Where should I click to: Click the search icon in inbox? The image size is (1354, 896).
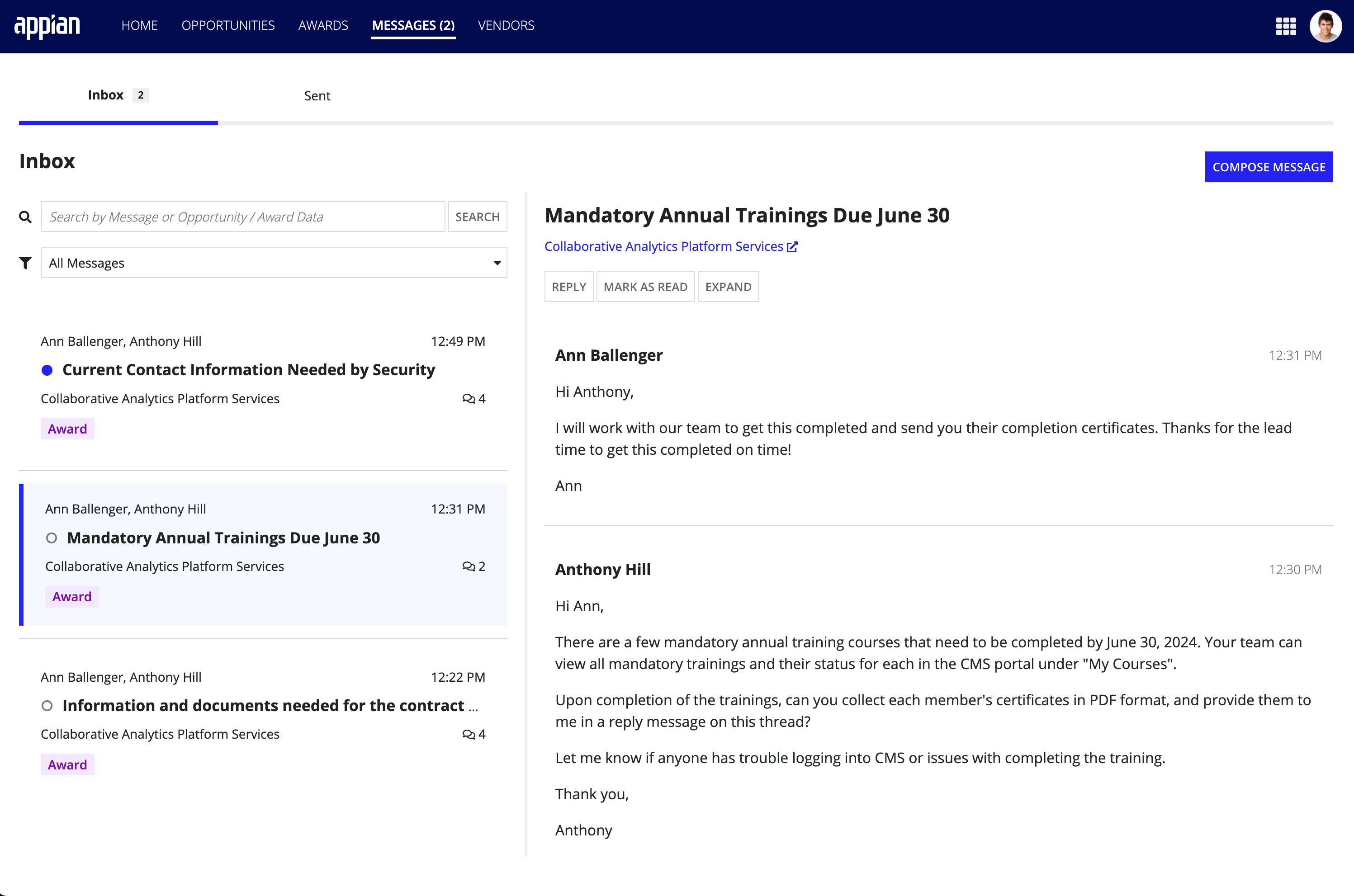coord(25,216)
